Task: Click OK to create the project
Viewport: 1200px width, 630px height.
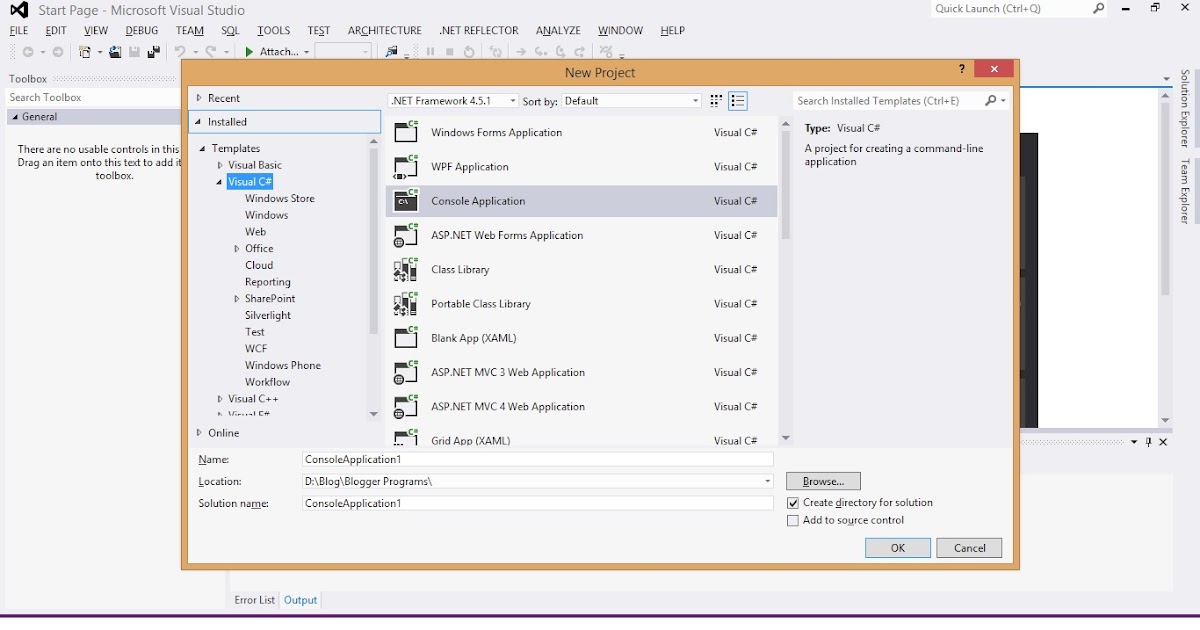Action: (x=898, y=548)
